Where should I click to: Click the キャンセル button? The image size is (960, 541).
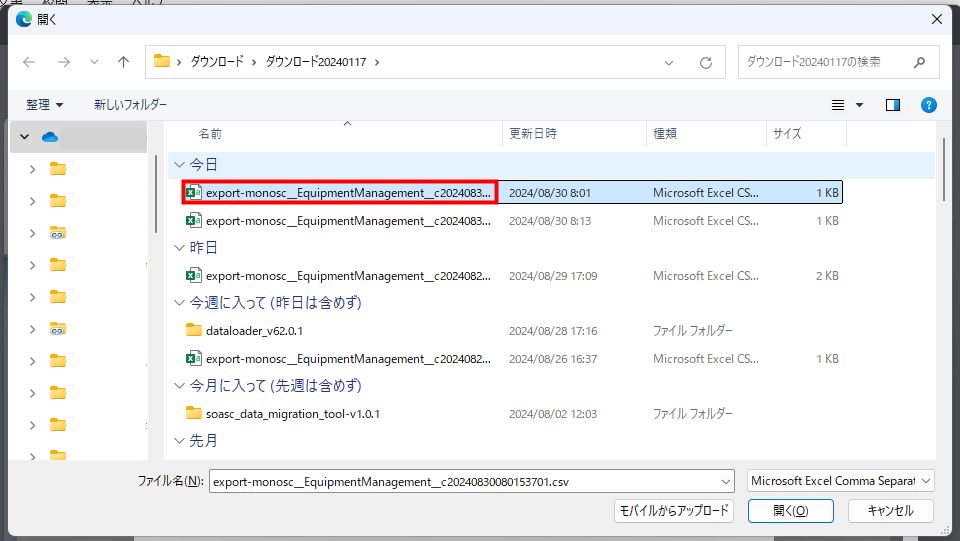pos(890,510)
